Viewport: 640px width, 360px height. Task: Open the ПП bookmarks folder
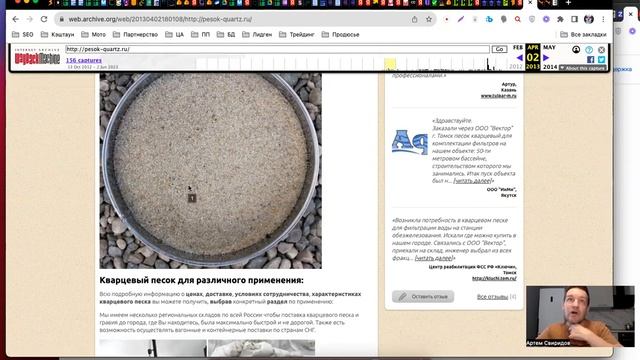(200, 35)
